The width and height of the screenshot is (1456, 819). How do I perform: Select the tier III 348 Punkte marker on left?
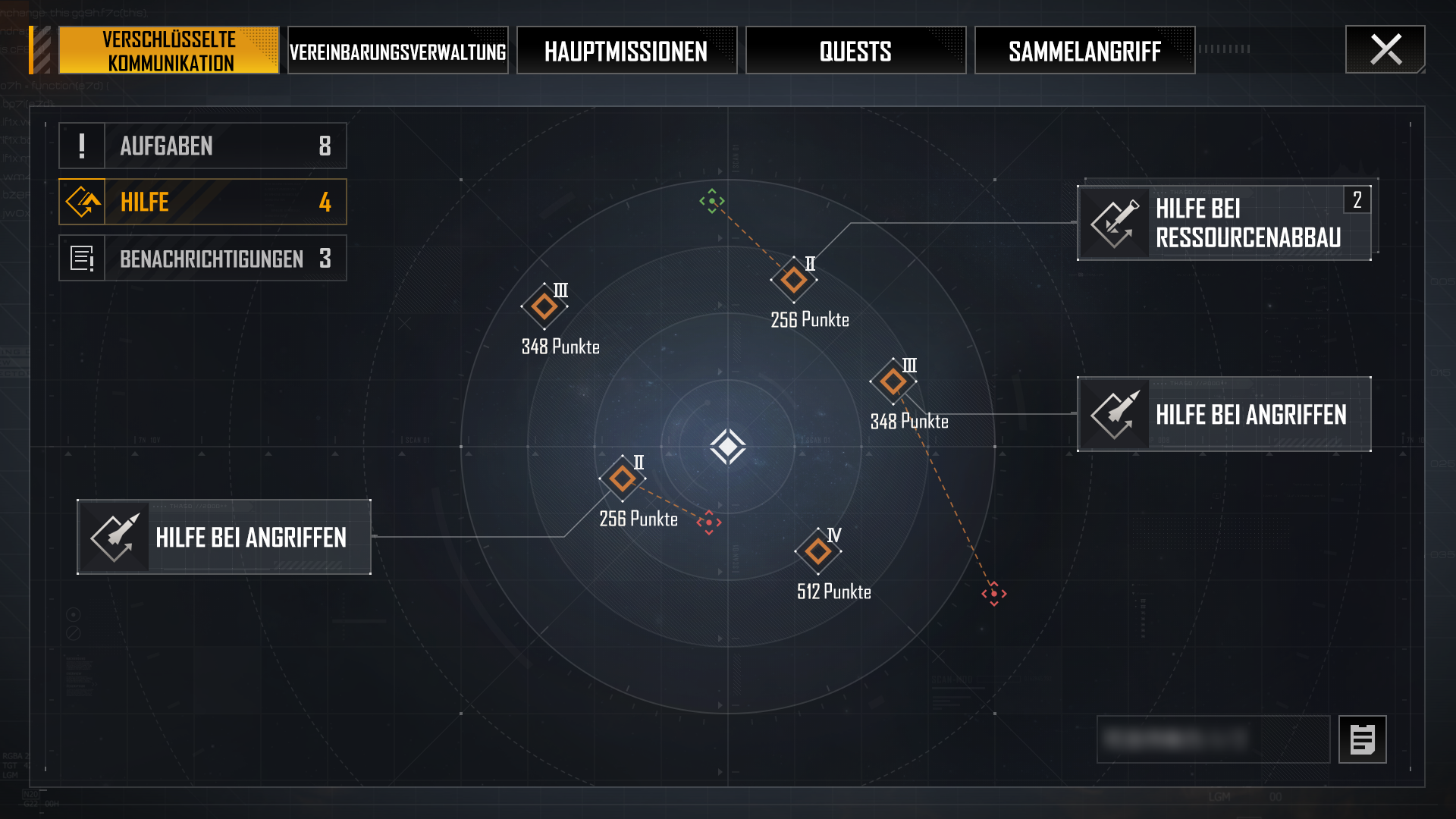544,306
